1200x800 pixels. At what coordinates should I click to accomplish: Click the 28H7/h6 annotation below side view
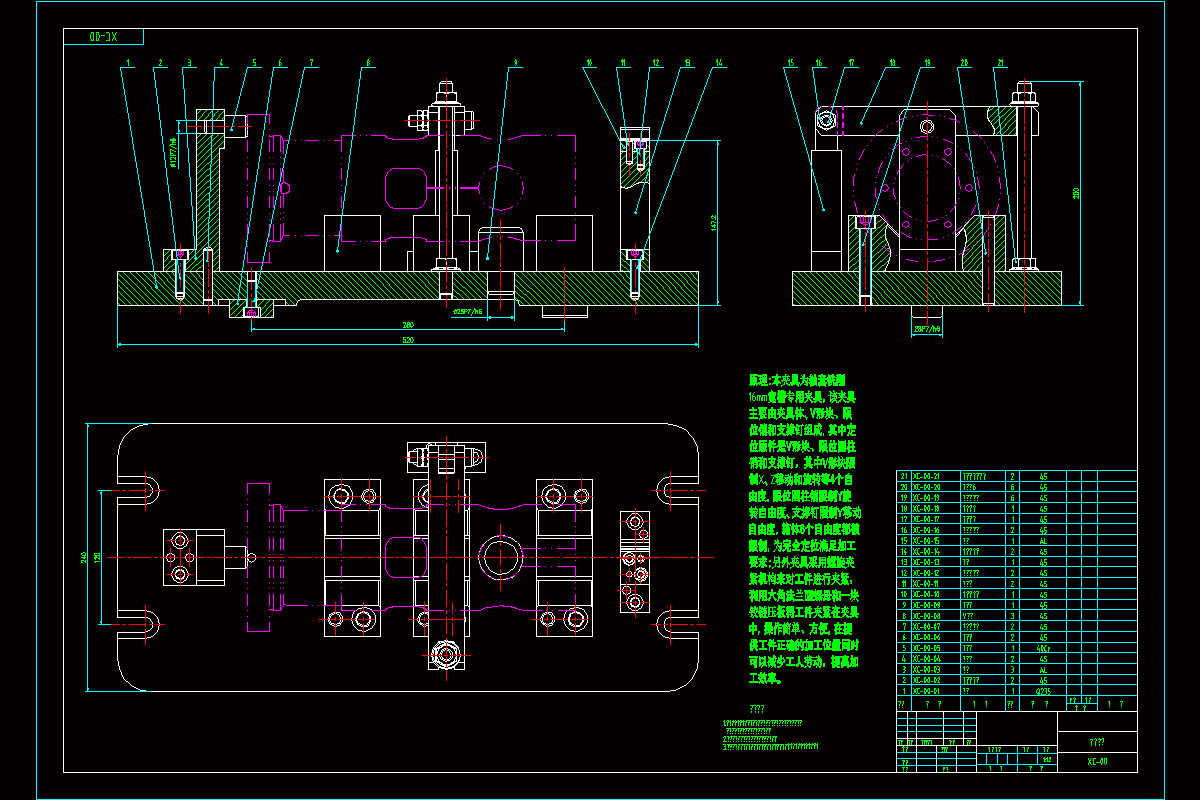[x=927, y=327]
